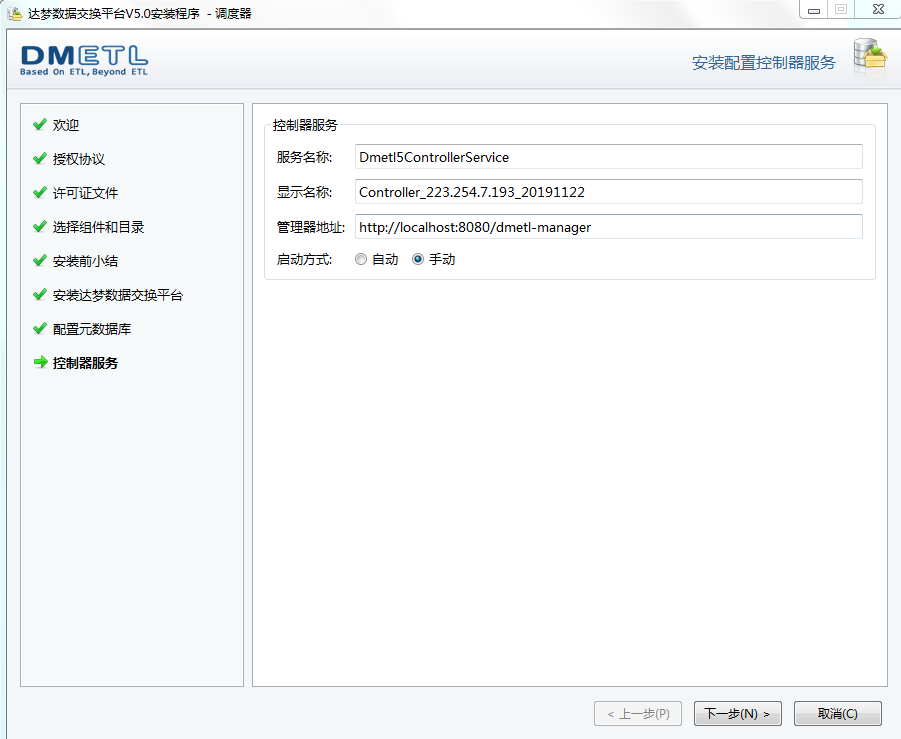Click the green checkmark beside 选择组件和目录
The image size is (901, 739).
tap(40, 226)
